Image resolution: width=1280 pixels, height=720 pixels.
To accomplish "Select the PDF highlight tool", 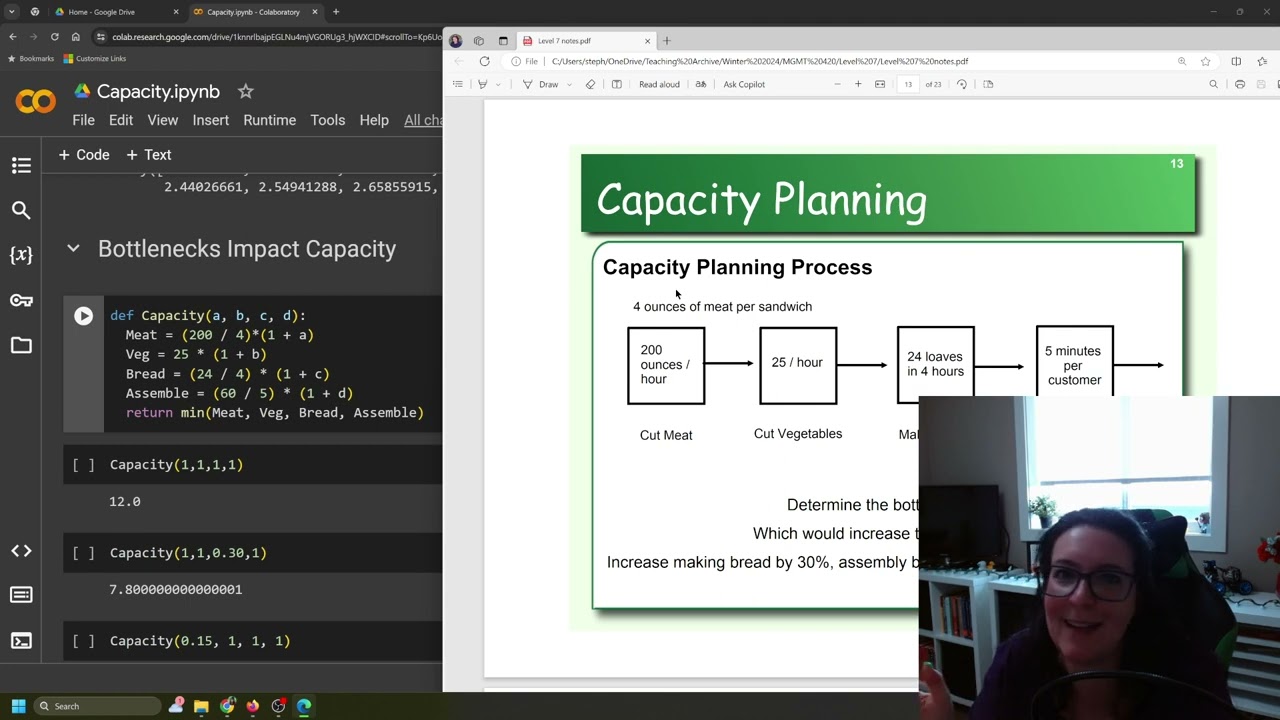I will tap(483, 84).
